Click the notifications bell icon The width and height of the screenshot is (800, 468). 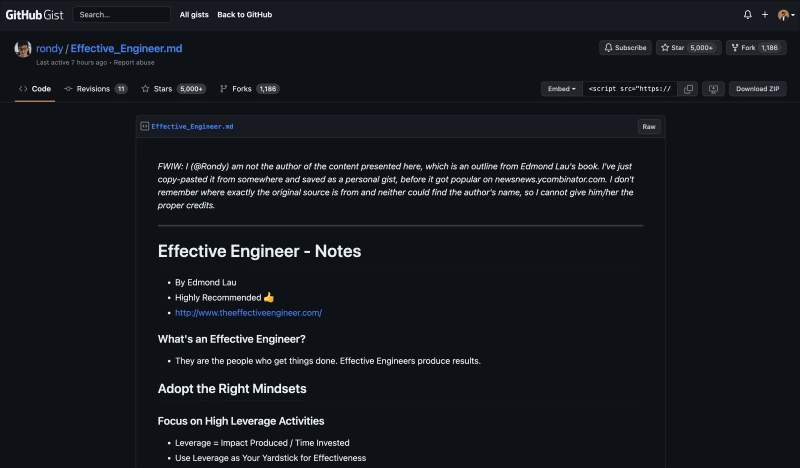click(x=747, y=15)
